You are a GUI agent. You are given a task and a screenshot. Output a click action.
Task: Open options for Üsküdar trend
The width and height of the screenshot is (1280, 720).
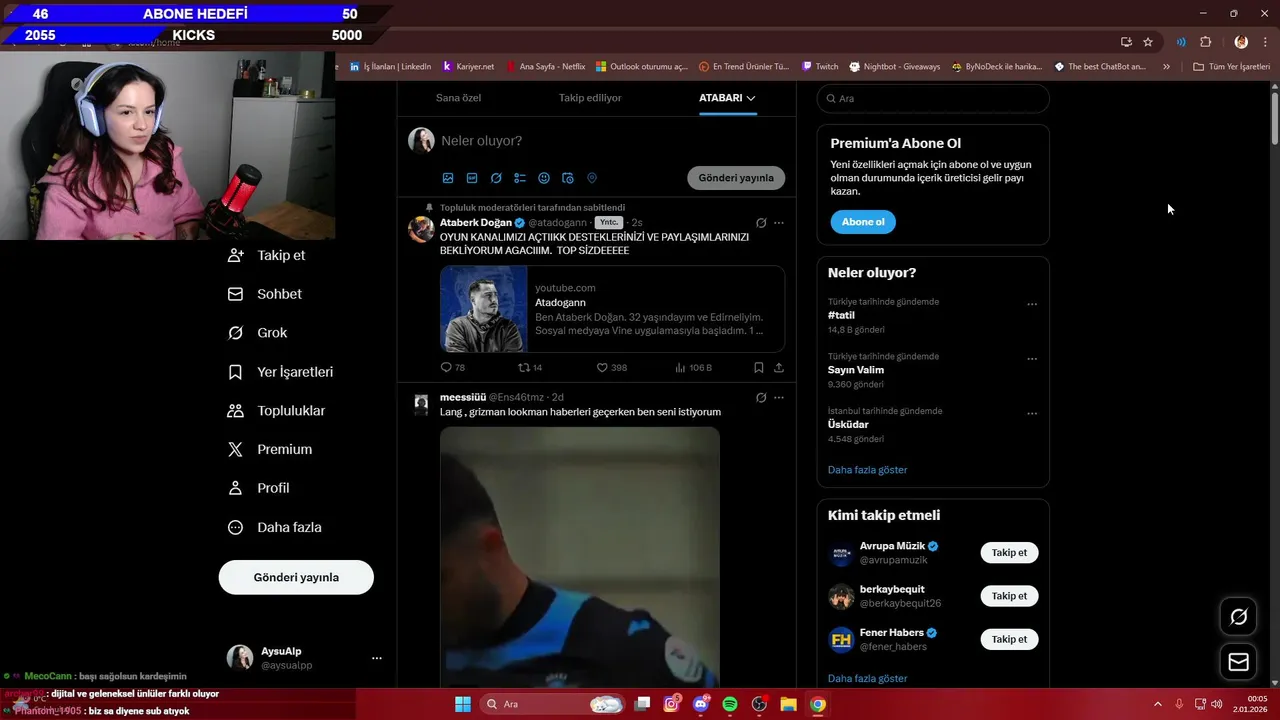pyautogui.click(x=1032, y=414)
